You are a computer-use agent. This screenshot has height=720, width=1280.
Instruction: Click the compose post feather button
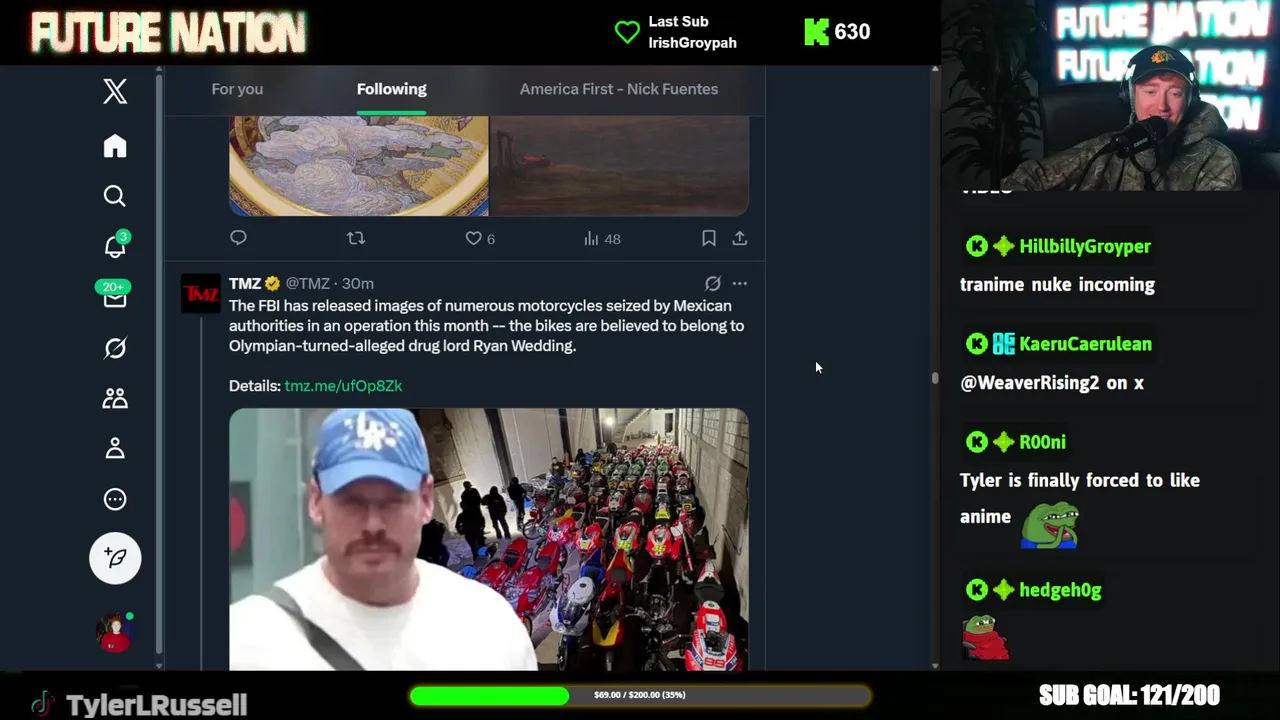[115, 558]
